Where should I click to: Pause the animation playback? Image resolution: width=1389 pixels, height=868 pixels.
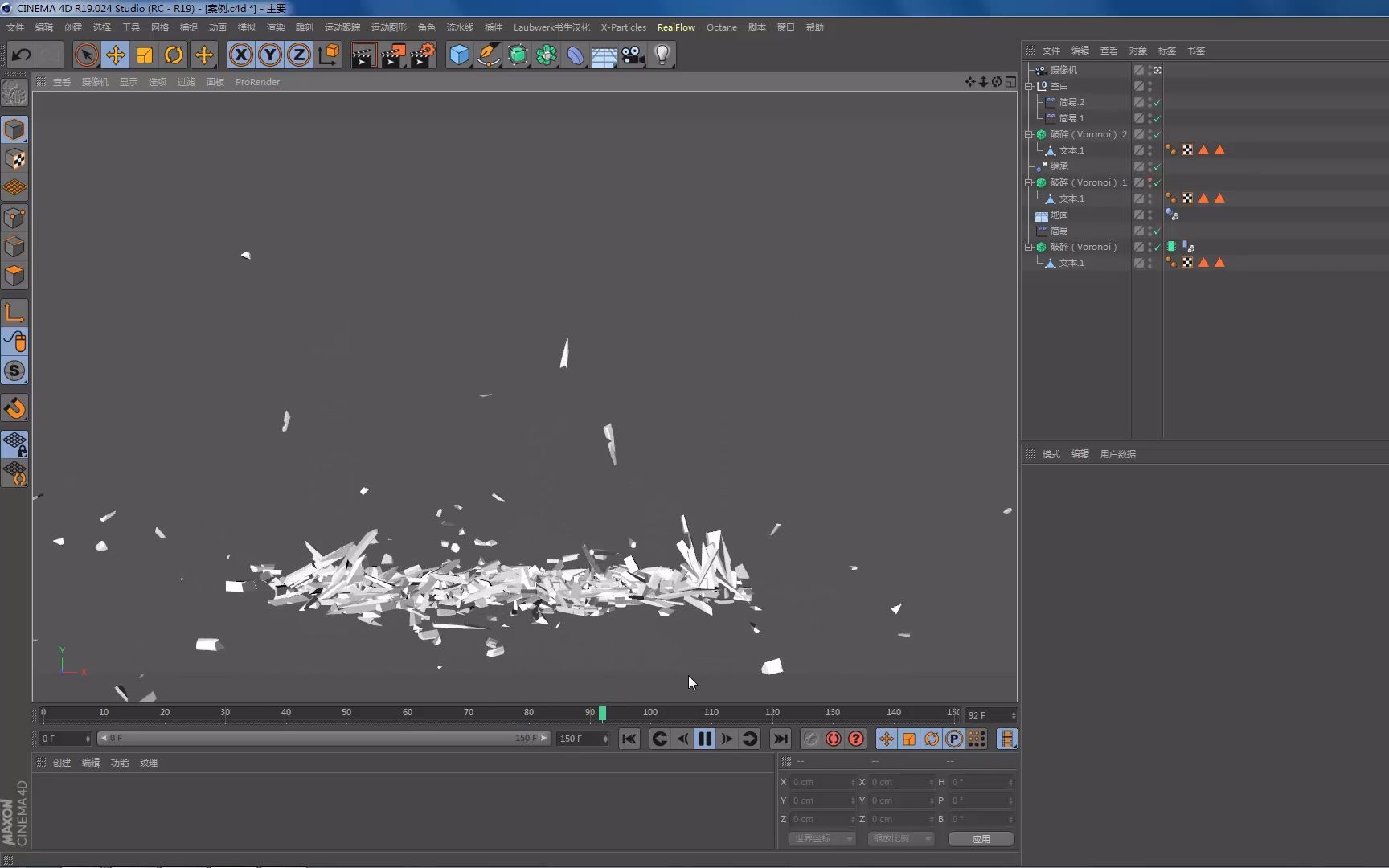pos(704,739)
